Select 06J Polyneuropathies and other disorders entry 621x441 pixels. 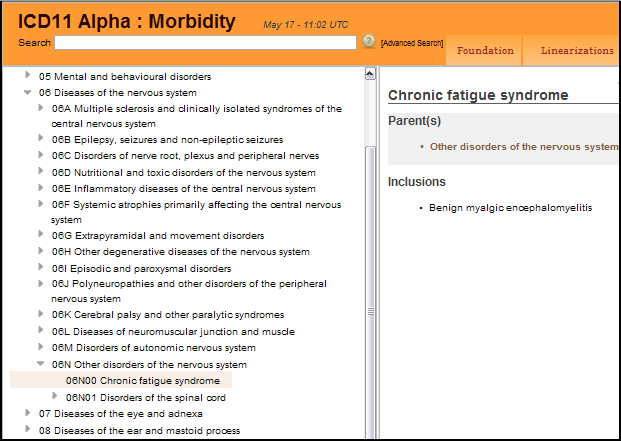point(189,291)
